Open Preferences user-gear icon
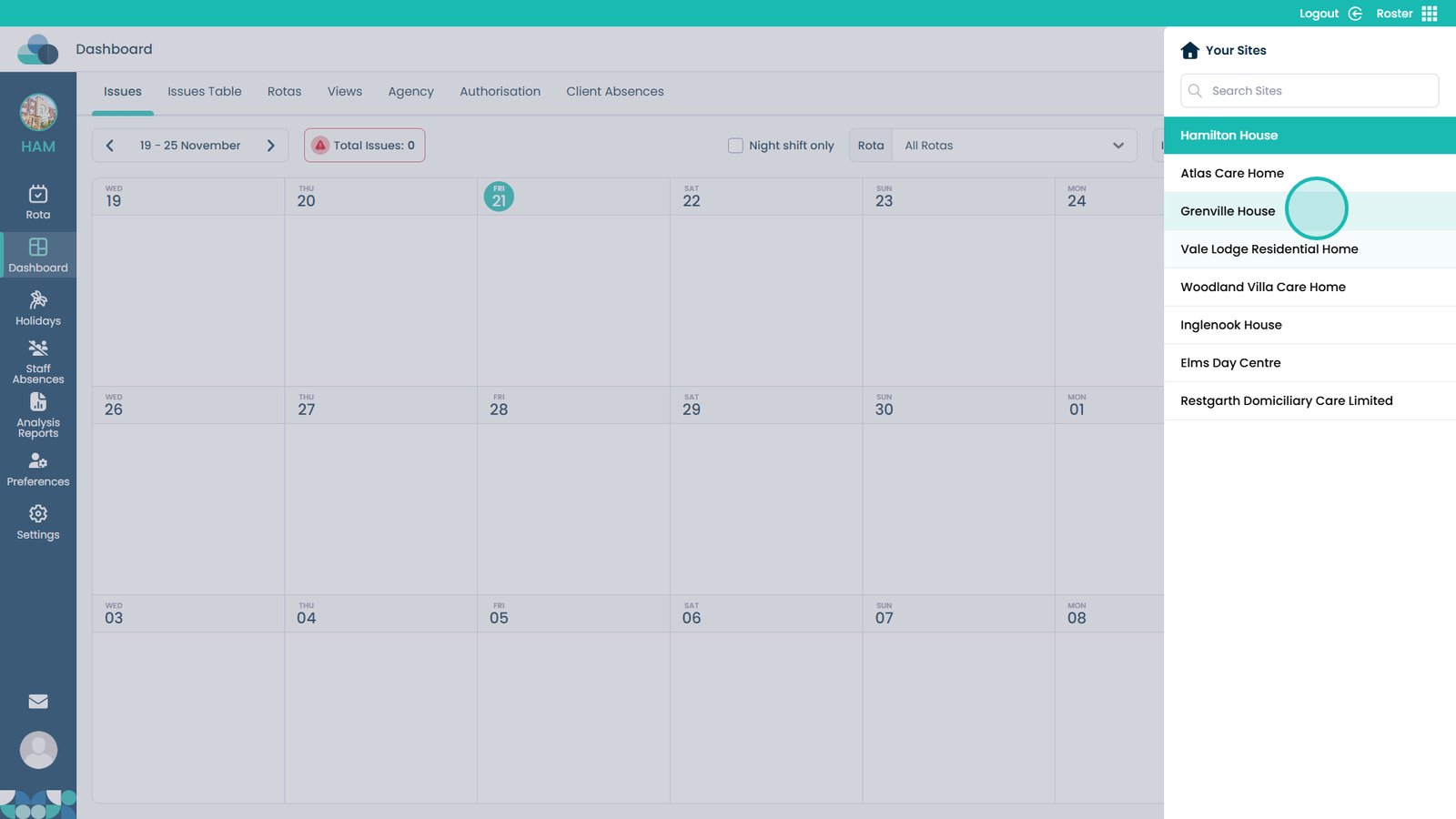The height and width of the screenshot is (819, 1456). pos(38,461)
